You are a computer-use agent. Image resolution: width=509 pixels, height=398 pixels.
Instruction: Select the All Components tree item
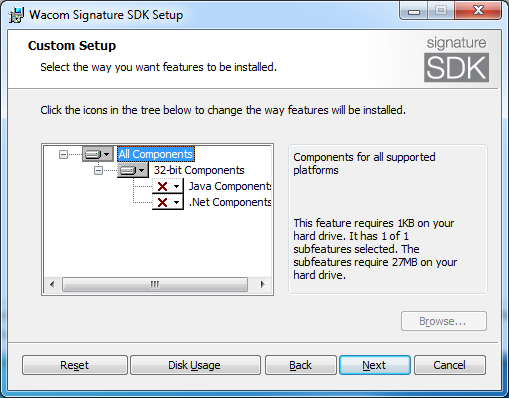click(156, 154)
